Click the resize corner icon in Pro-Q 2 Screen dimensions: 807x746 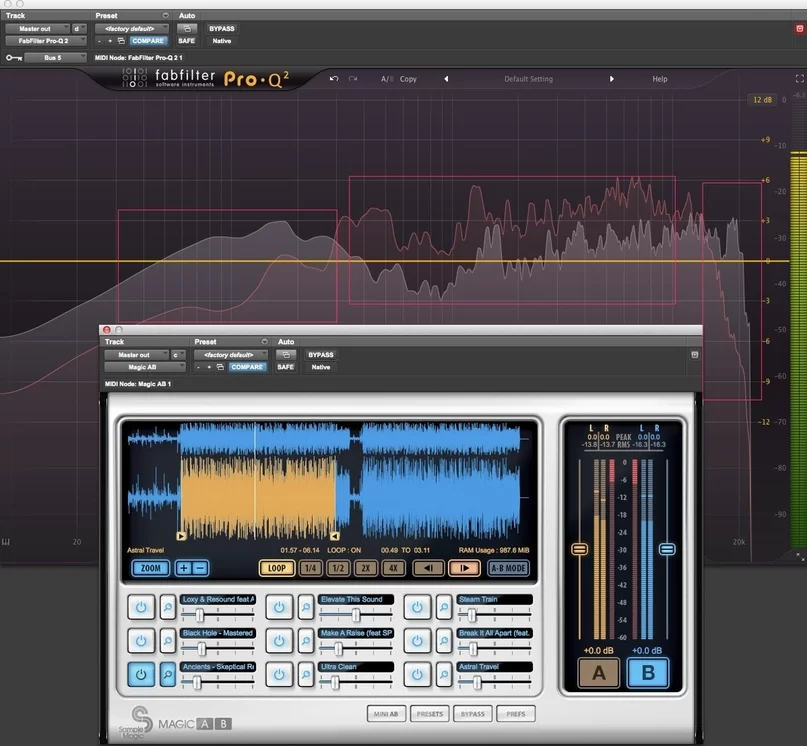coord(800,557)
